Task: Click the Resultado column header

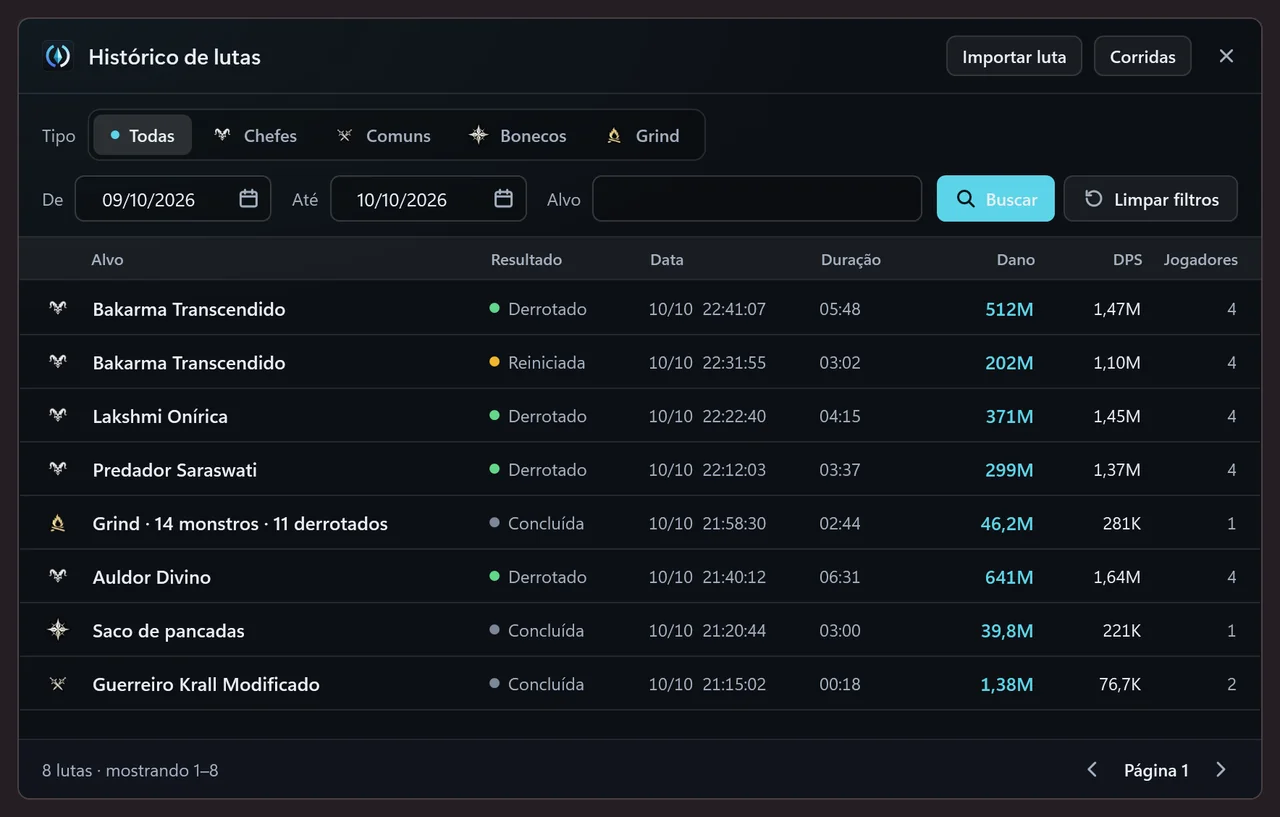Action: (526, 259)
